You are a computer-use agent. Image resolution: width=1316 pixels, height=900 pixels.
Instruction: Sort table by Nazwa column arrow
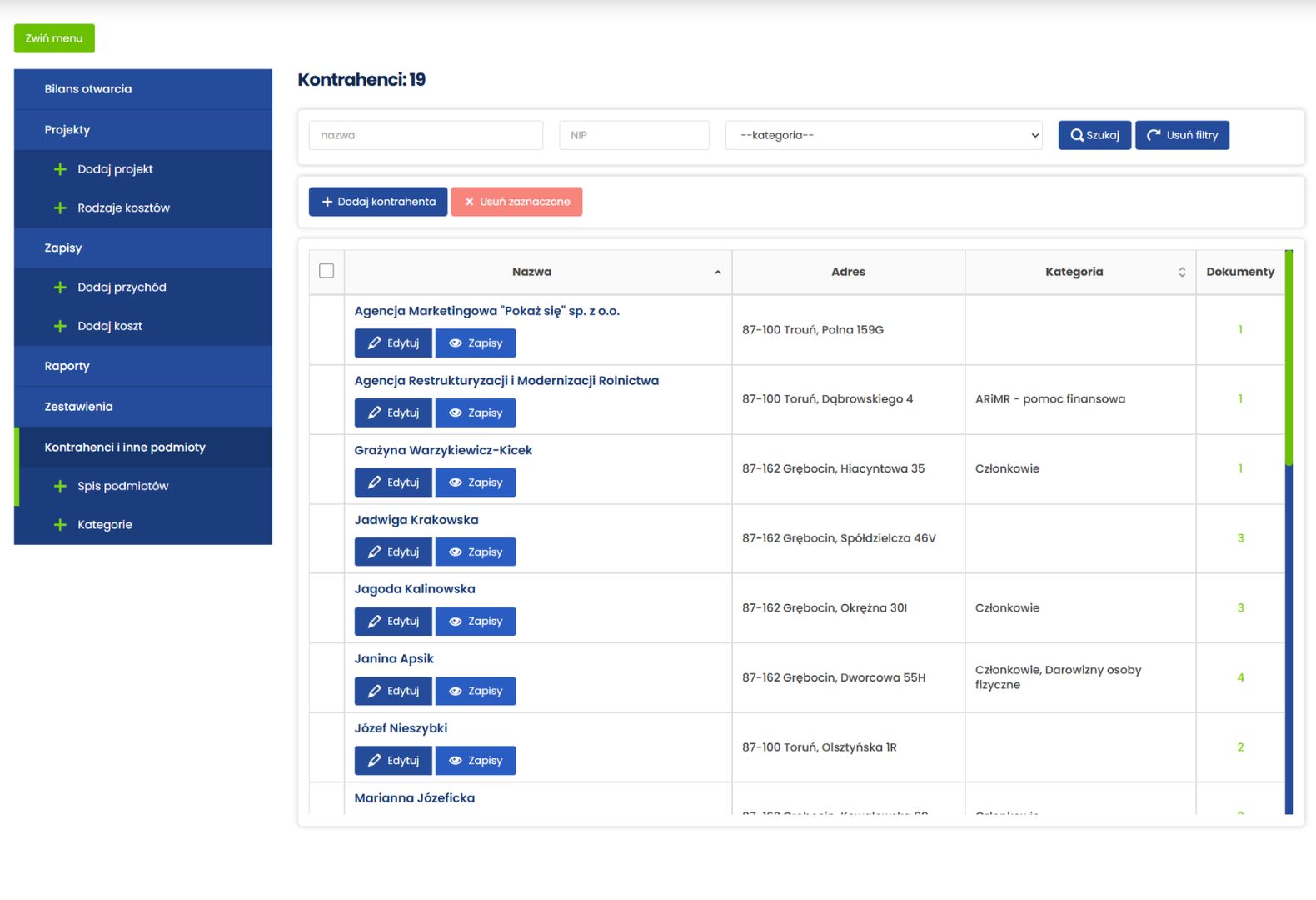click(717, 272)
